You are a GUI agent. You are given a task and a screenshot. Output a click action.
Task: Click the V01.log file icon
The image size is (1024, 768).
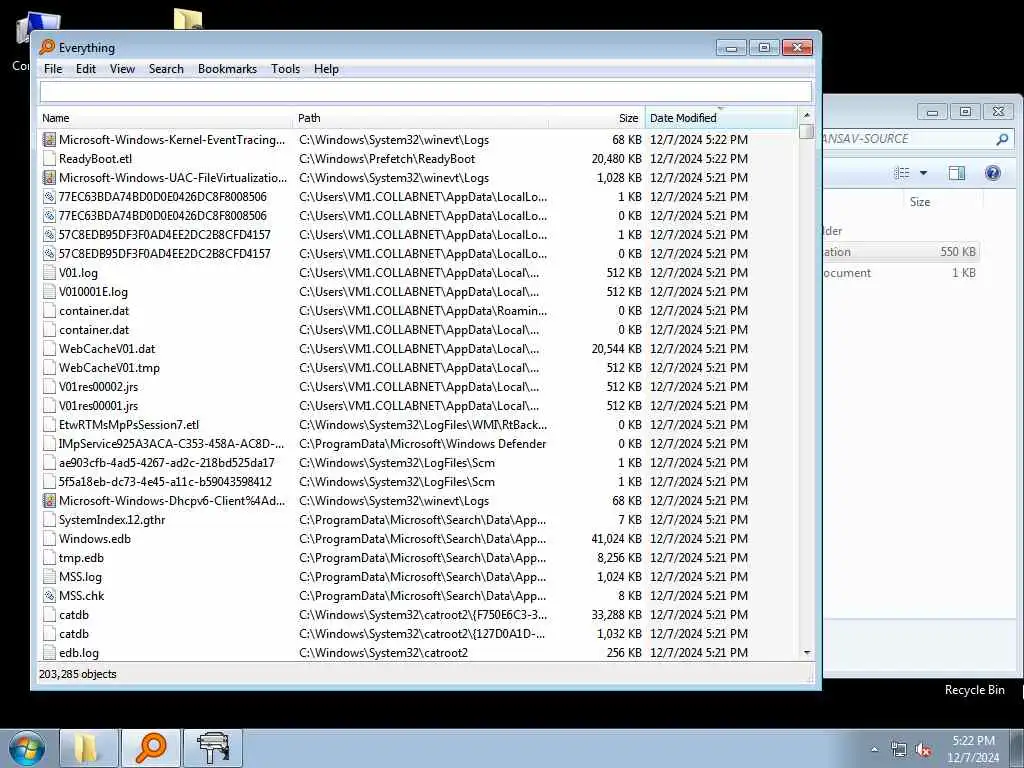(x=49, y=272)
